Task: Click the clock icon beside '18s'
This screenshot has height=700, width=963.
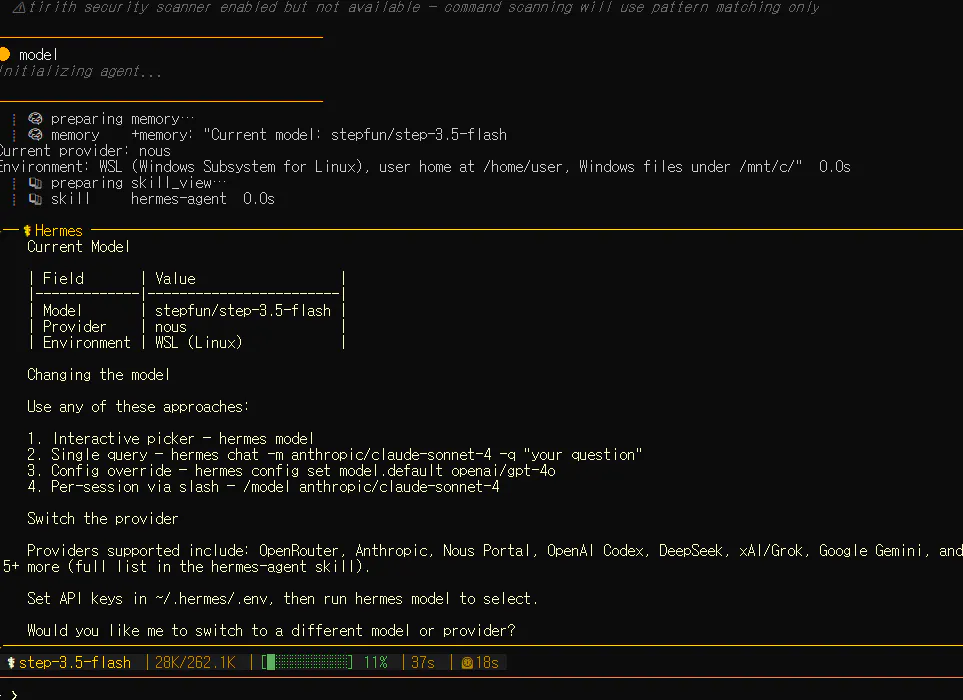Action: [x=467, y=663]
